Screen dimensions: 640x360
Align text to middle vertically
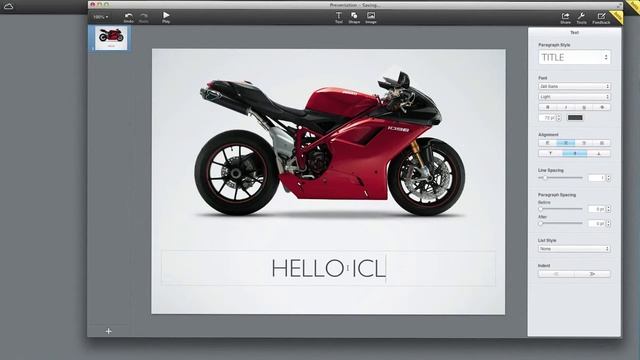575,153
